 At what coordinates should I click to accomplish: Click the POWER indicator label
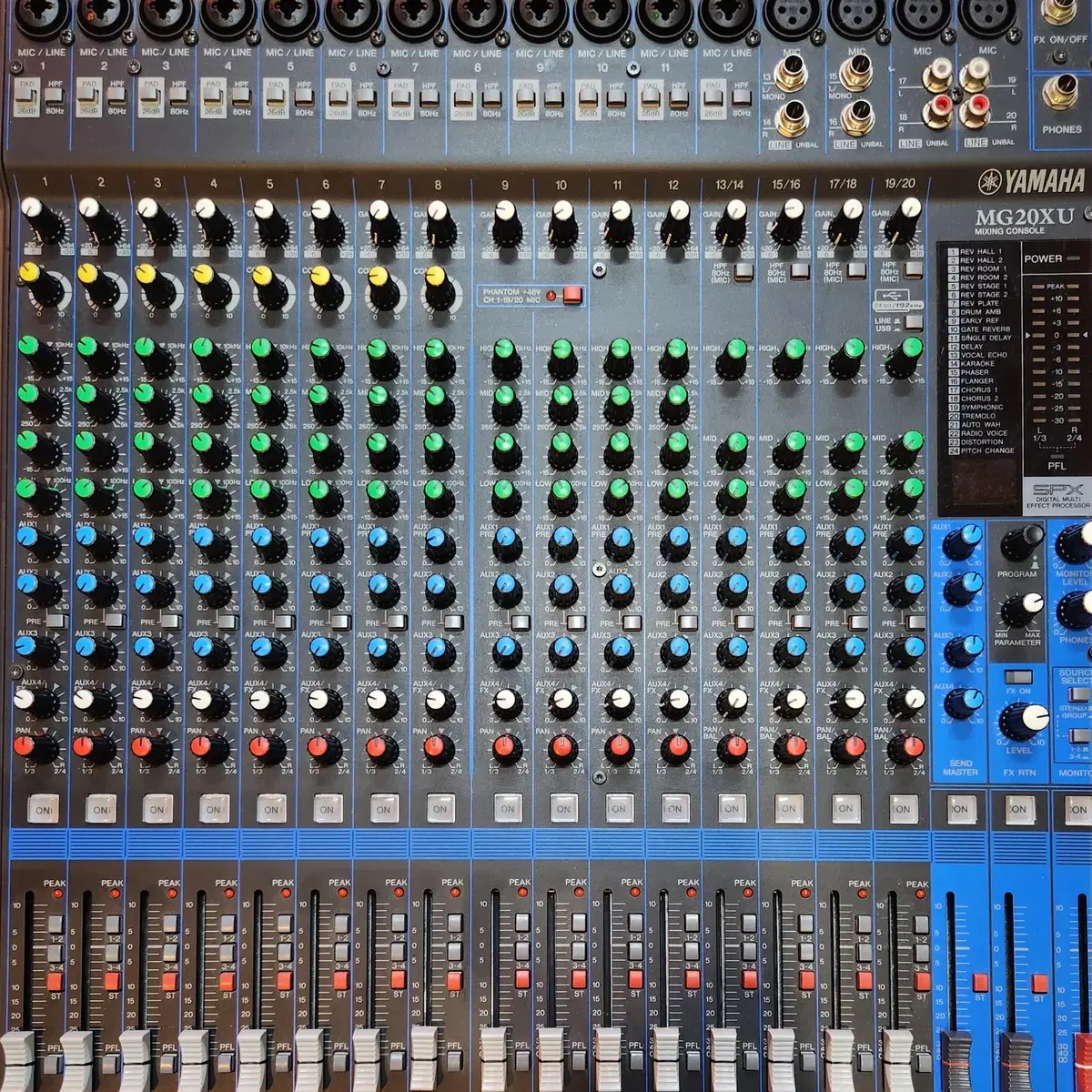click(x=1043, y=258)
